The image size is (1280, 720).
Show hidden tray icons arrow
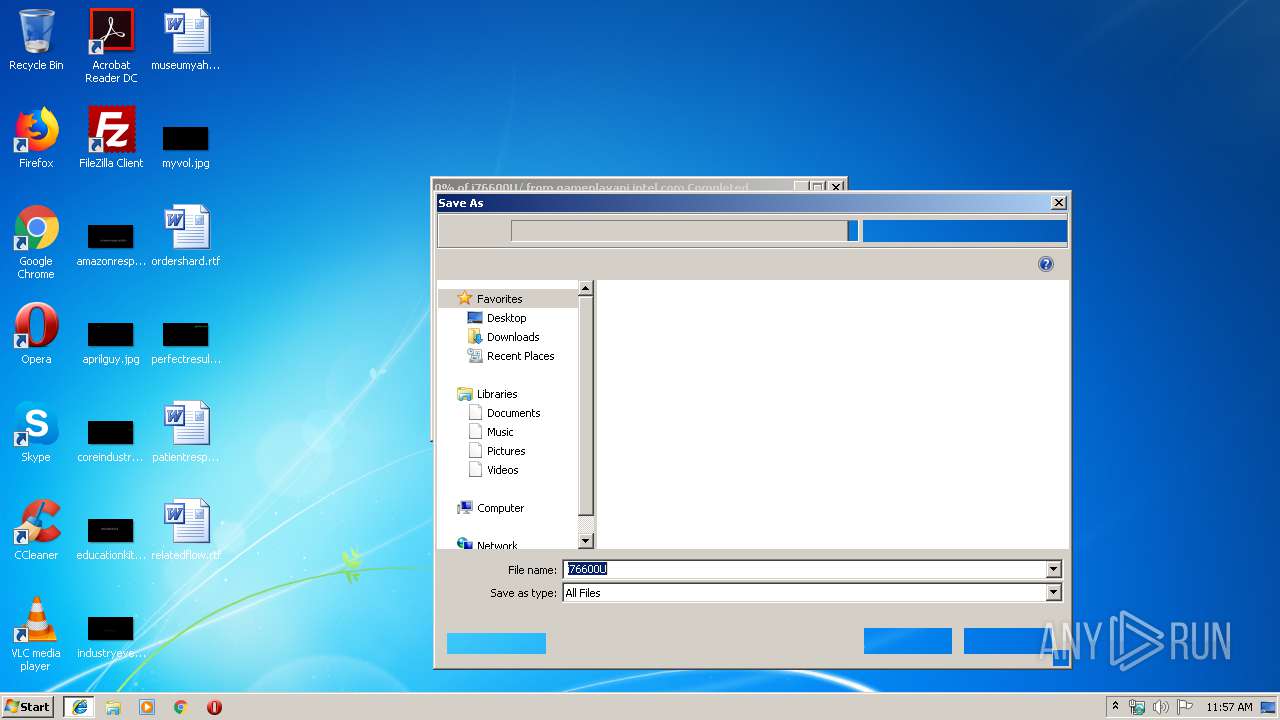tap(1115, 707)
